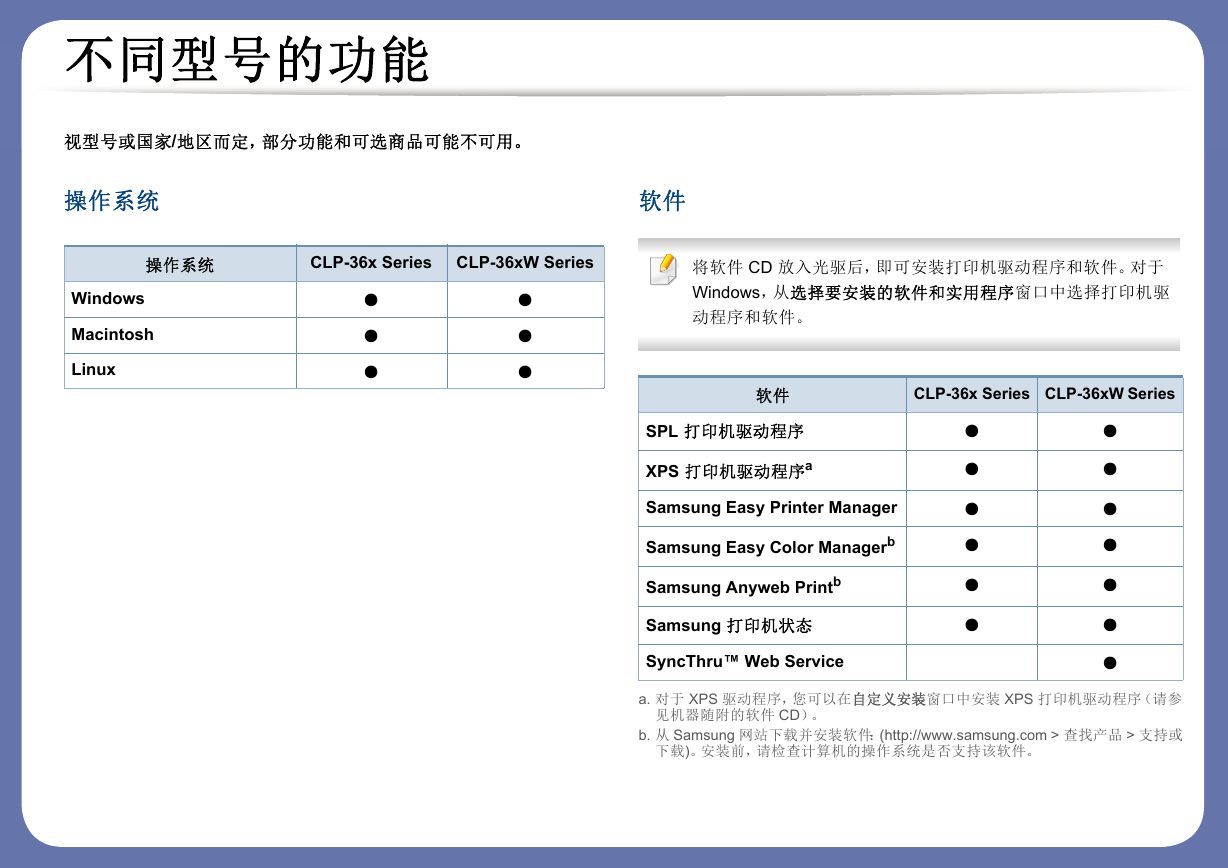Click the SPL 打印机驱动程序 row
The height and width of the screenshot is (868, 1228).
click(910, 432)
